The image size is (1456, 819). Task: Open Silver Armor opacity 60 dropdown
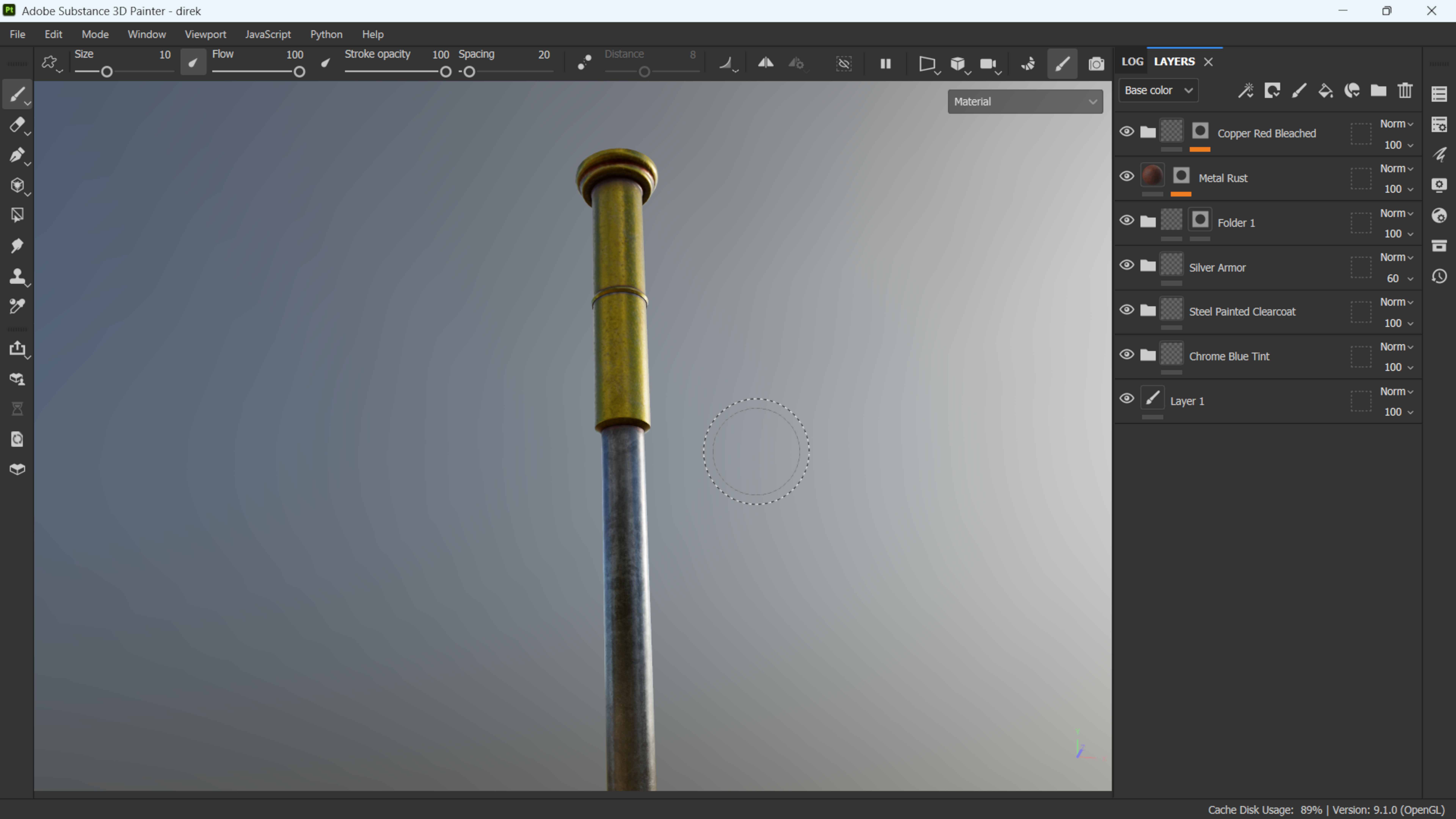1400,279
